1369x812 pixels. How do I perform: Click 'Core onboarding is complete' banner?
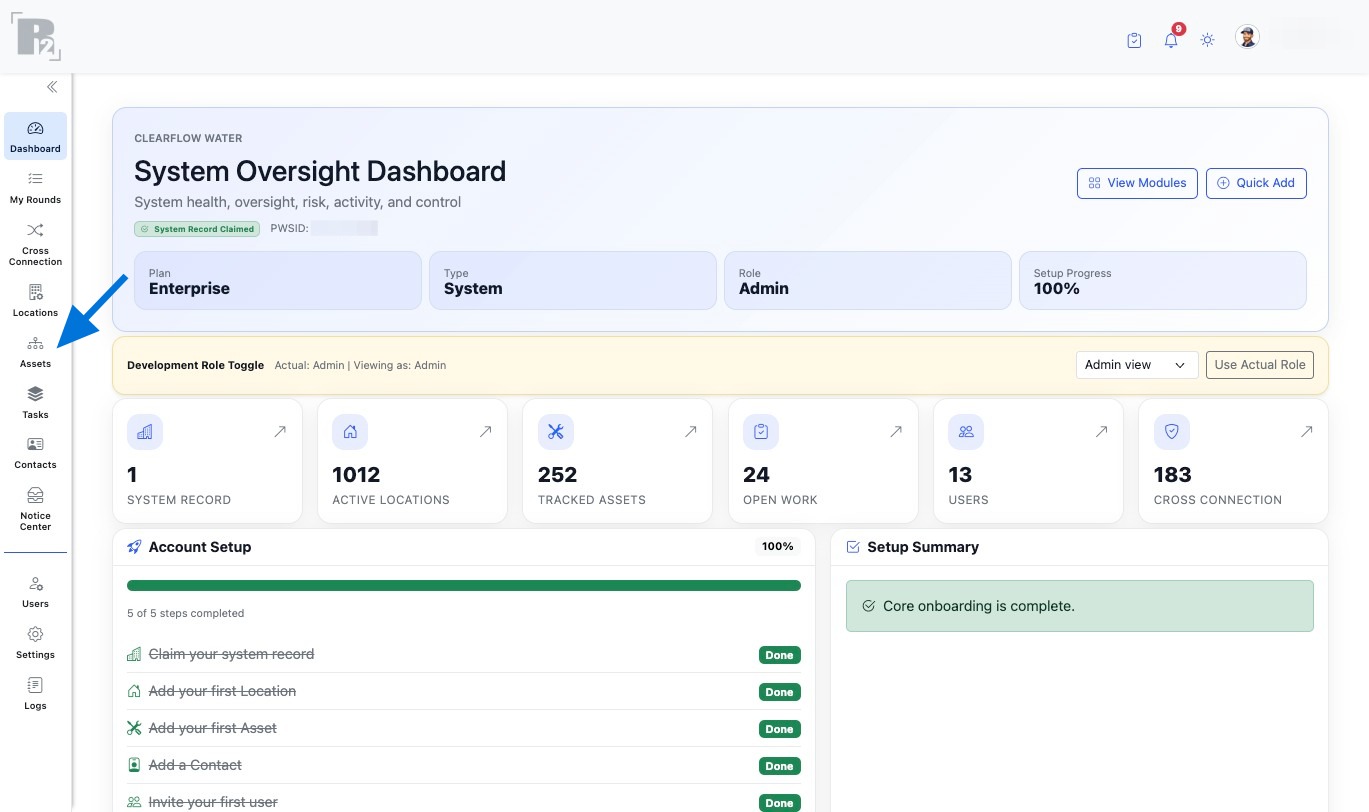[1080, 606]
